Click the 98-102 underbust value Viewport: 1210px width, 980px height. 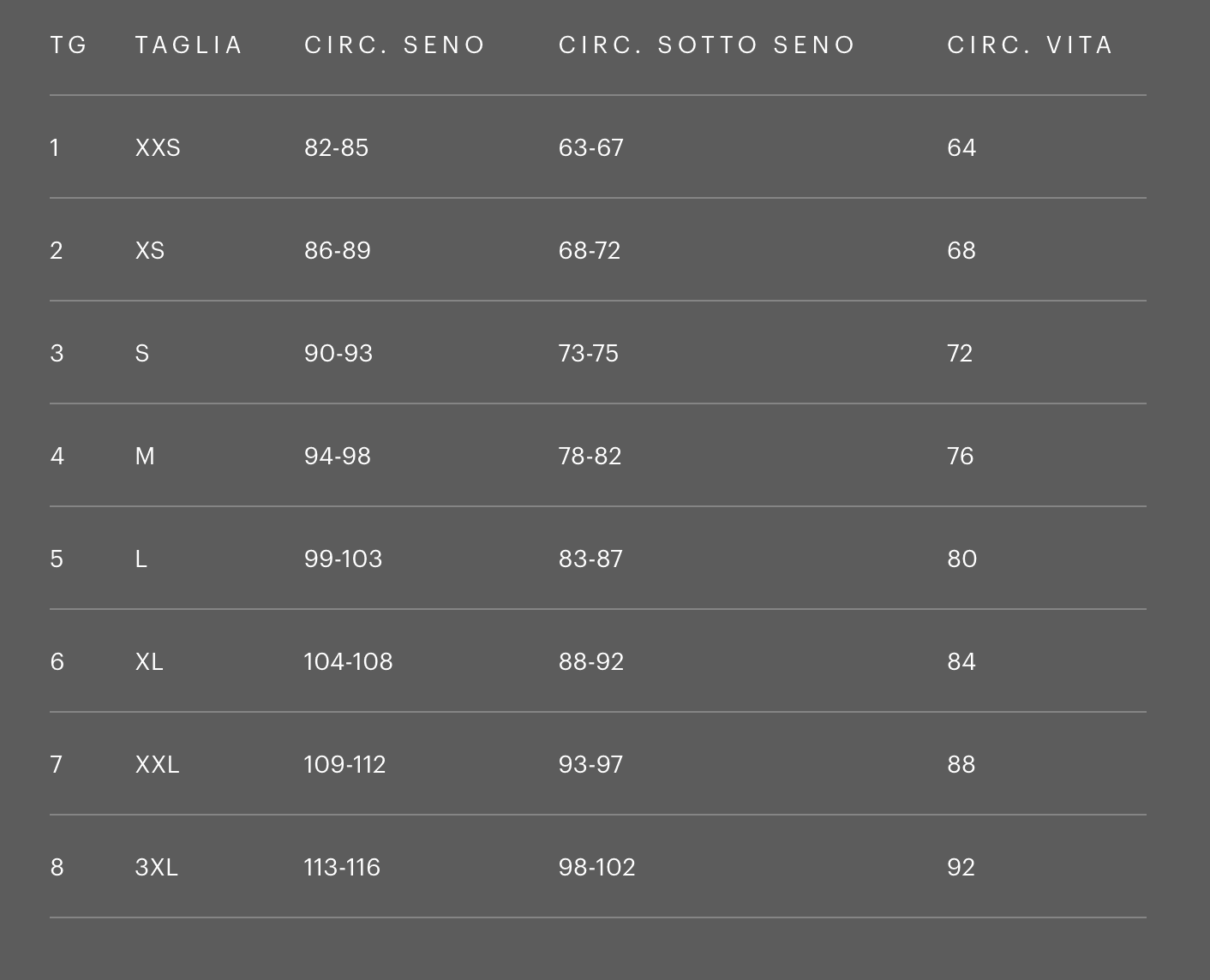(596, 867)
